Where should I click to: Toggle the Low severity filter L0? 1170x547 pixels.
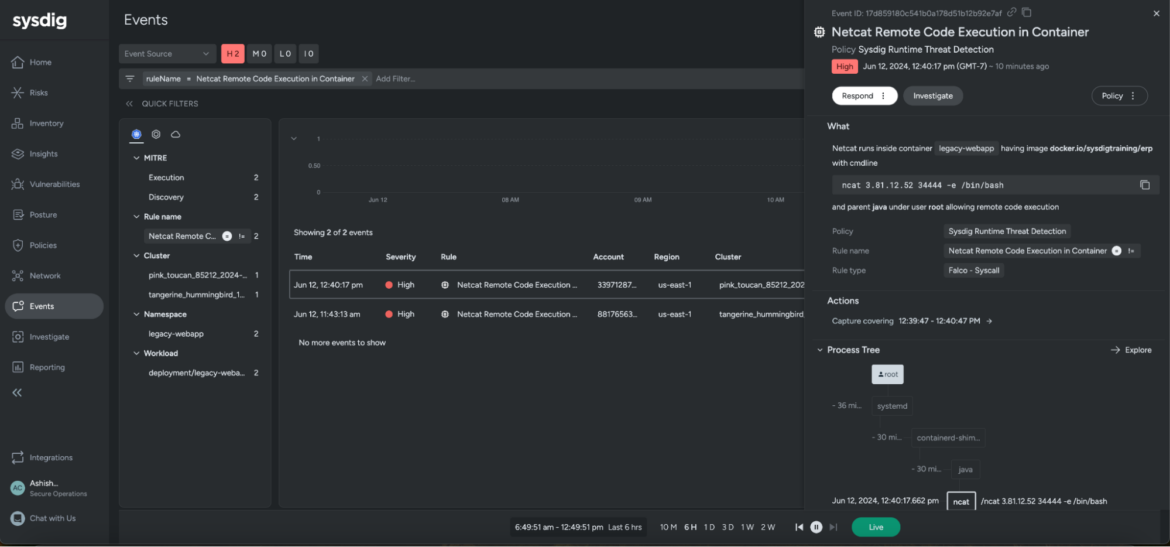coord(284,54)
